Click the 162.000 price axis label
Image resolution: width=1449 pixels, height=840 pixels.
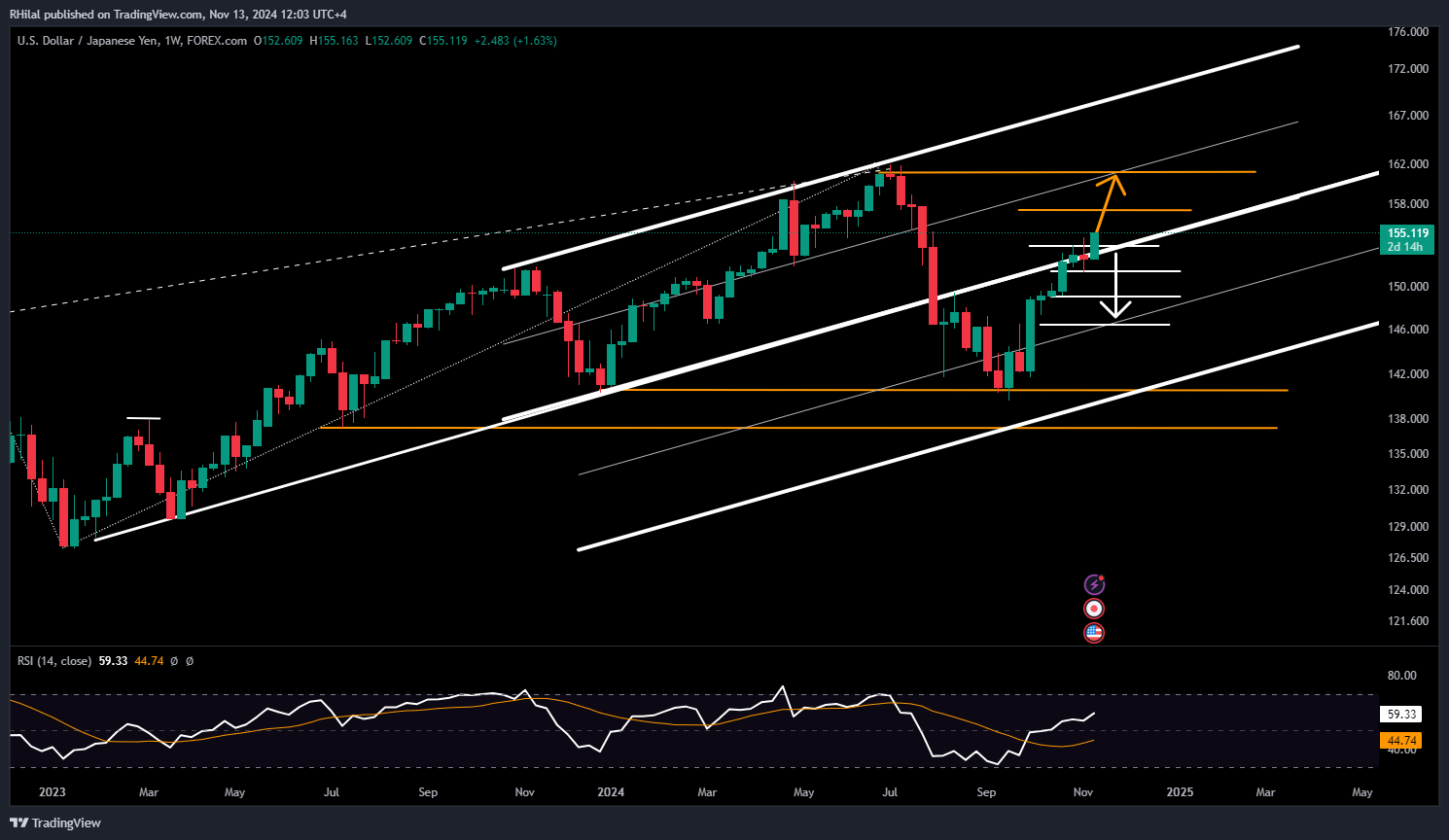pos(1407,164)
